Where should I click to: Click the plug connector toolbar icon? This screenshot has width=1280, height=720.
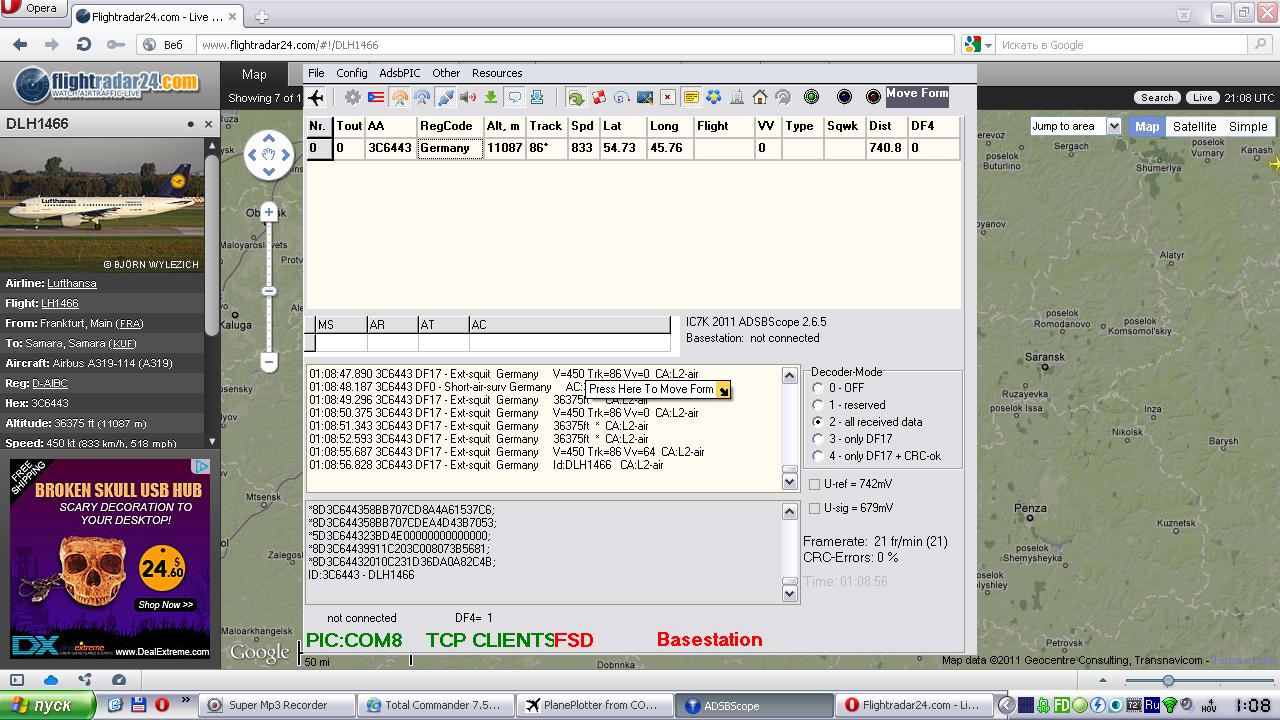click(x=445, y=97)
